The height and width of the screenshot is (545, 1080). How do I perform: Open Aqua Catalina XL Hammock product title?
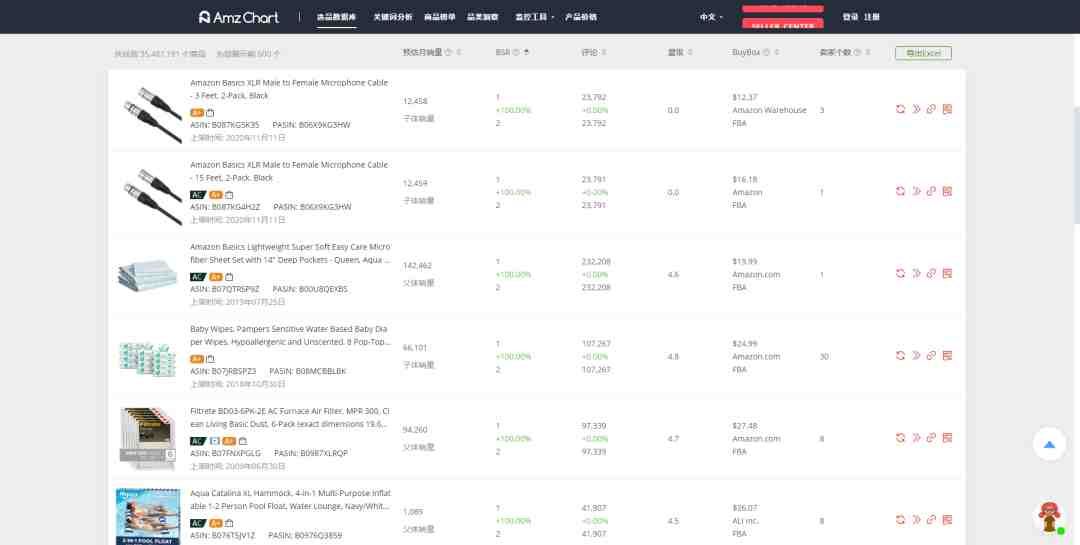[291, 500]
